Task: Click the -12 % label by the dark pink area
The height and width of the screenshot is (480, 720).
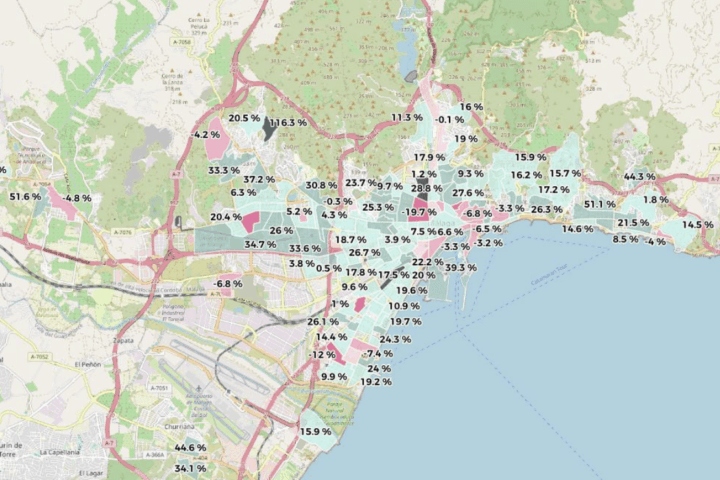Action: [323, 355]
